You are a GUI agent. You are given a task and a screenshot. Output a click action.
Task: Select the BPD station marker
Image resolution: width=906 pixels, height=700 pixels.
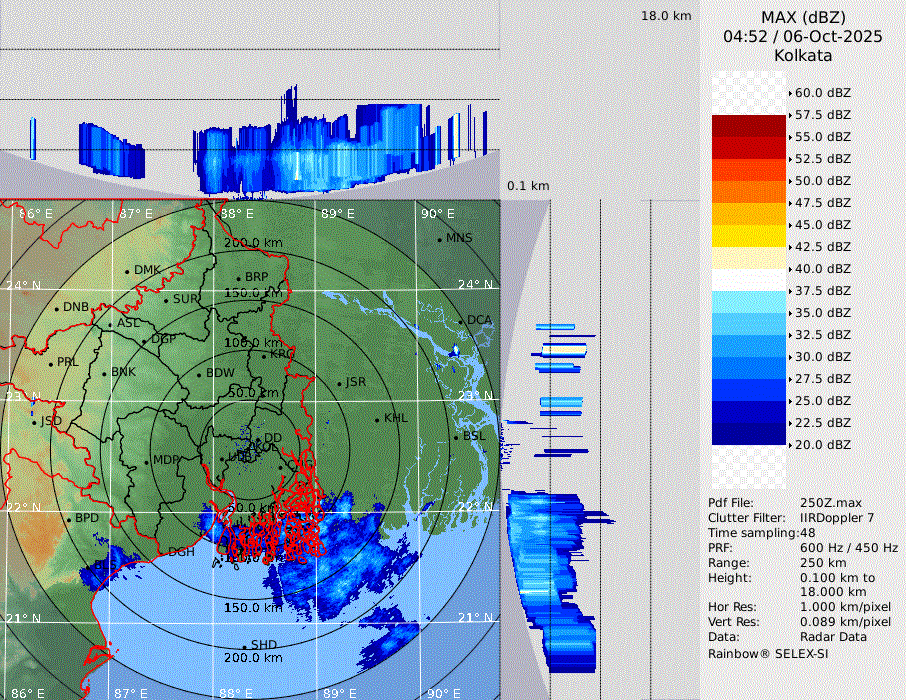[68, 520]
